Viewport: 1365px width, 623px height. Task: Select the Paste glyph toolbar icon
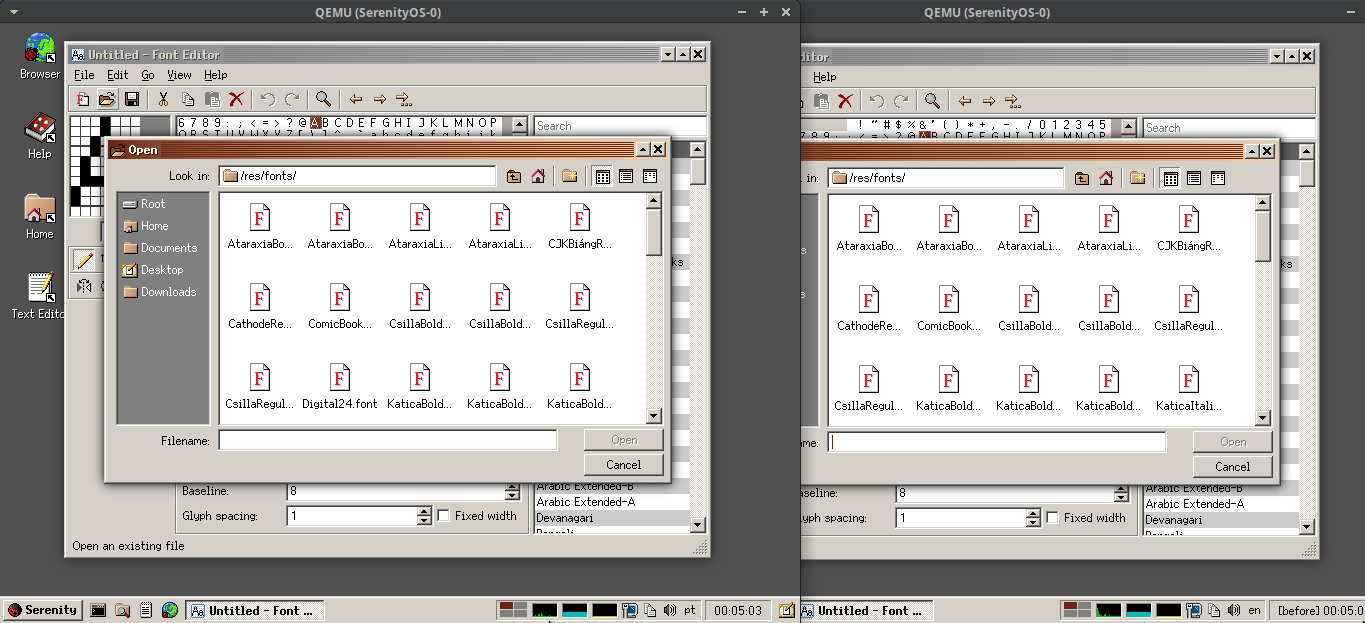[211, 99]
